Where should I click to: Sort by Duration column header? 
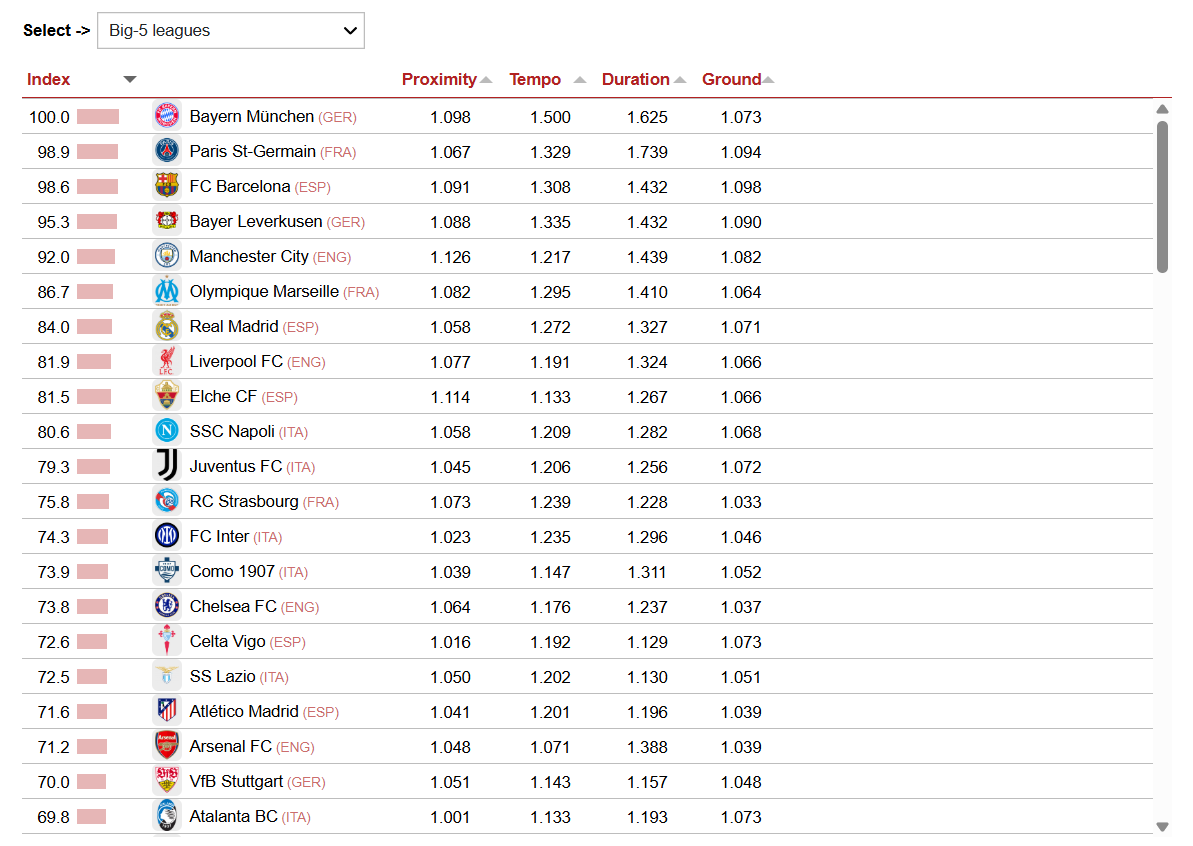pyautogui.click(x=635, y=79)
